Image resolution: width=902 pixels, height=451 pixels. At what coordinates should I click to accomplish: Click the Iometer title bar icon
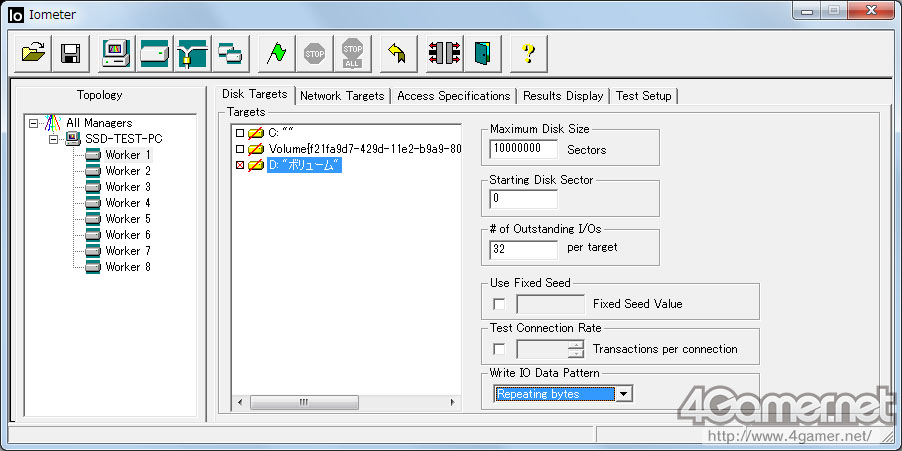tap(16, 15)
